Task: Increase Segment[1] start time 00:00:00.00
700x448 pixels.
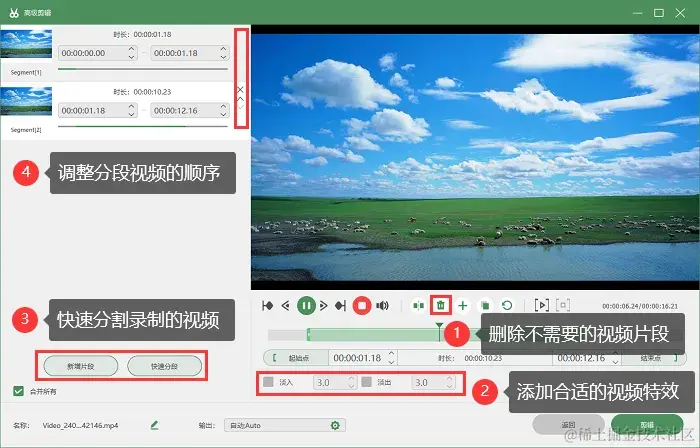Action: [131, 49]
